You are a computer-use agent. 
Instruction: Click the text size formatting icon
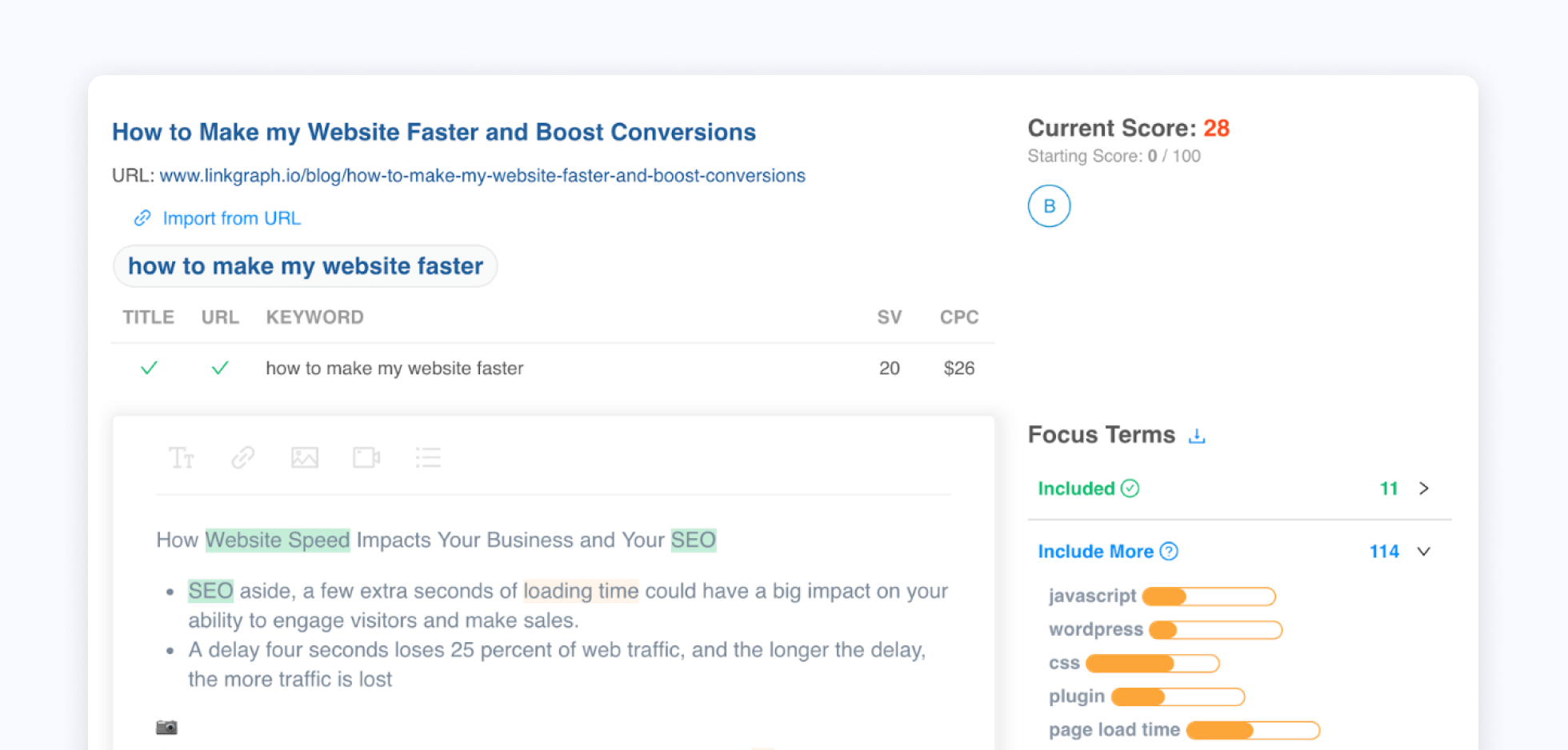tap(181, 457)
